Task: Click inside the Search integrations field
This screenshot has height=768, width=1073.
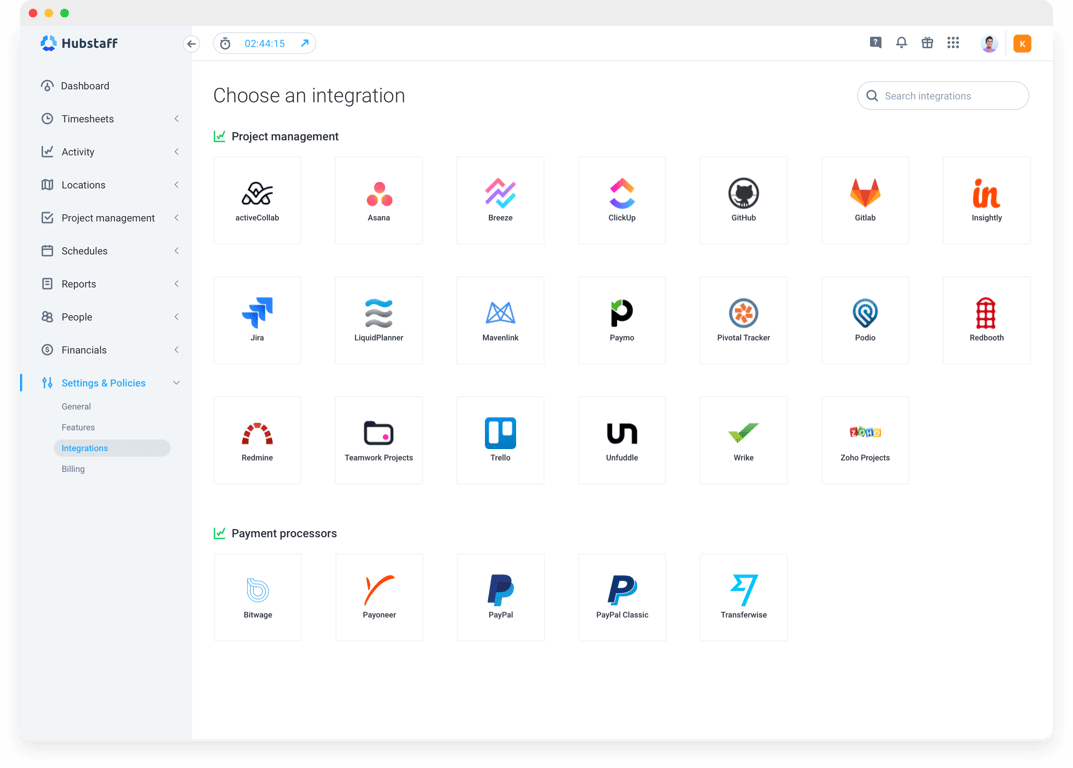Action: pyautogui.click(x=942, y=95)
